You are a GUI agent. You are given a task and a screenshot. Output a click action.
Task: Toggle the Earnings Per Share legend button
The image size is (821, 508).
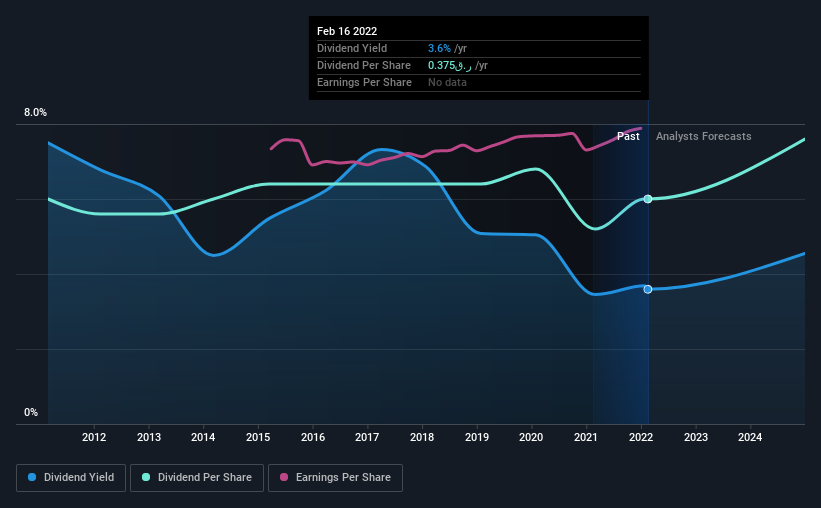(335, 478)
